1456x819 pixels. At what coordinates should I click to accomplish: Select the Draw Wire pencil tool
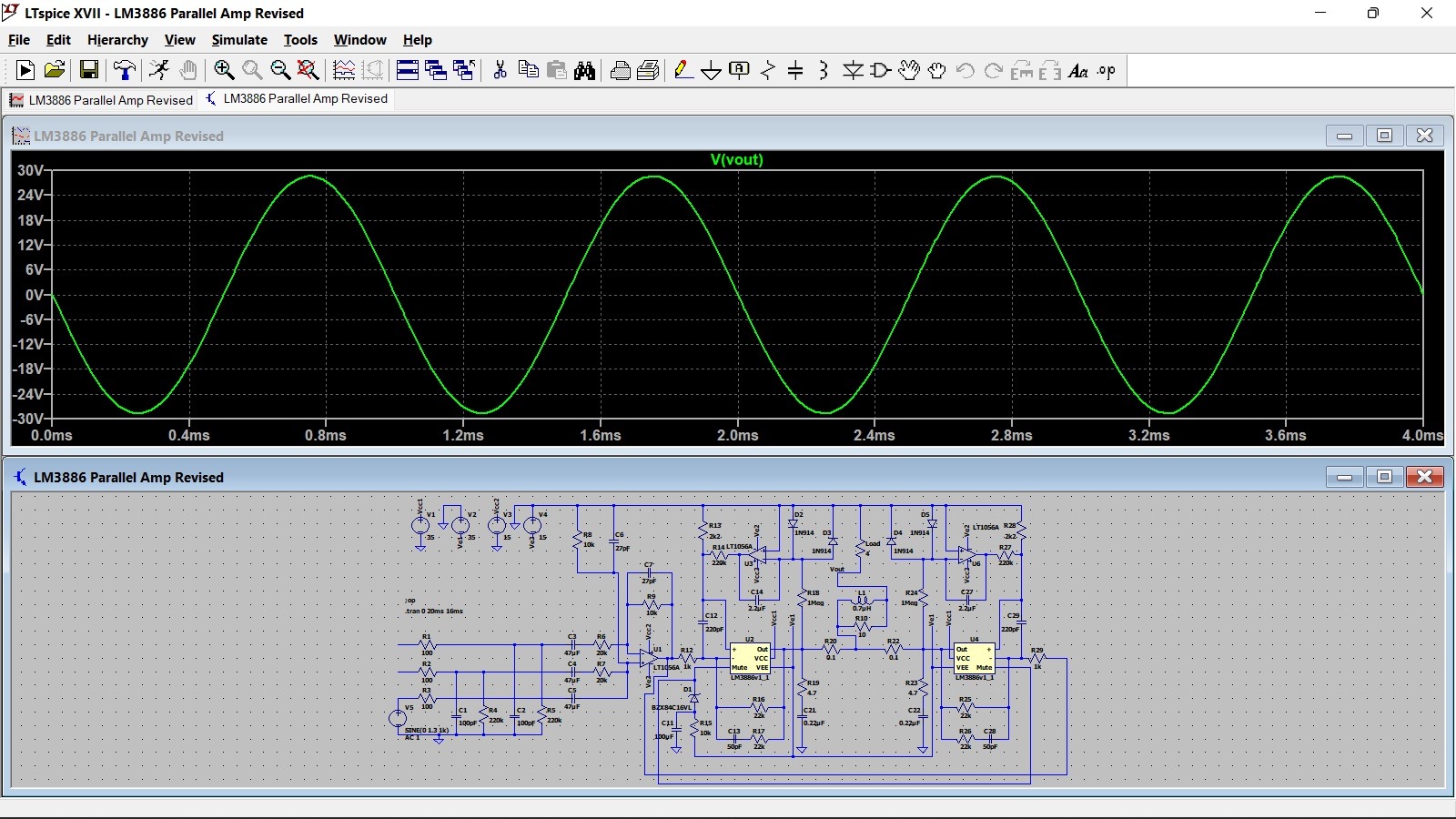coord(683,70)
